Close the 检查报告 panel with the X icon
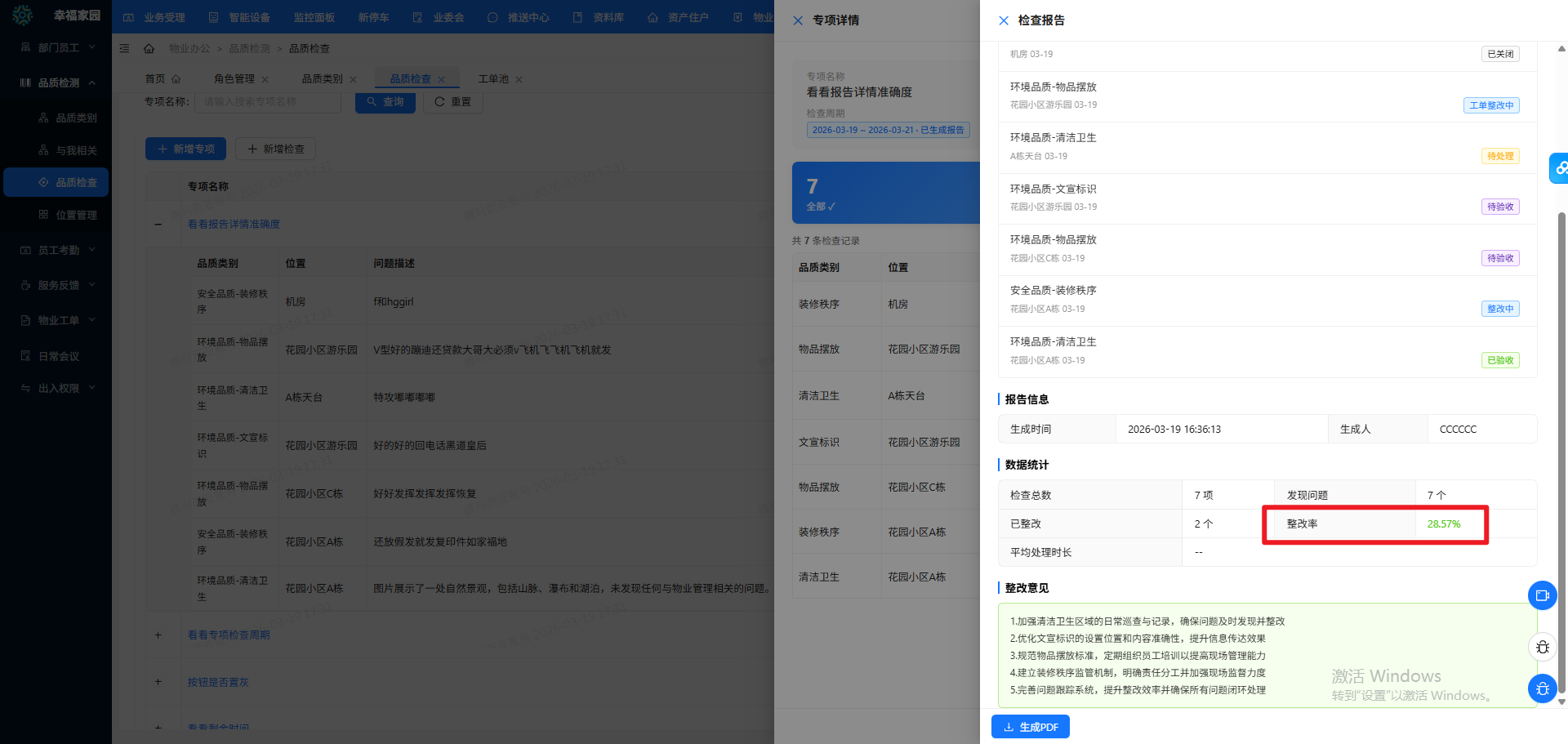 click(1004, 20)
